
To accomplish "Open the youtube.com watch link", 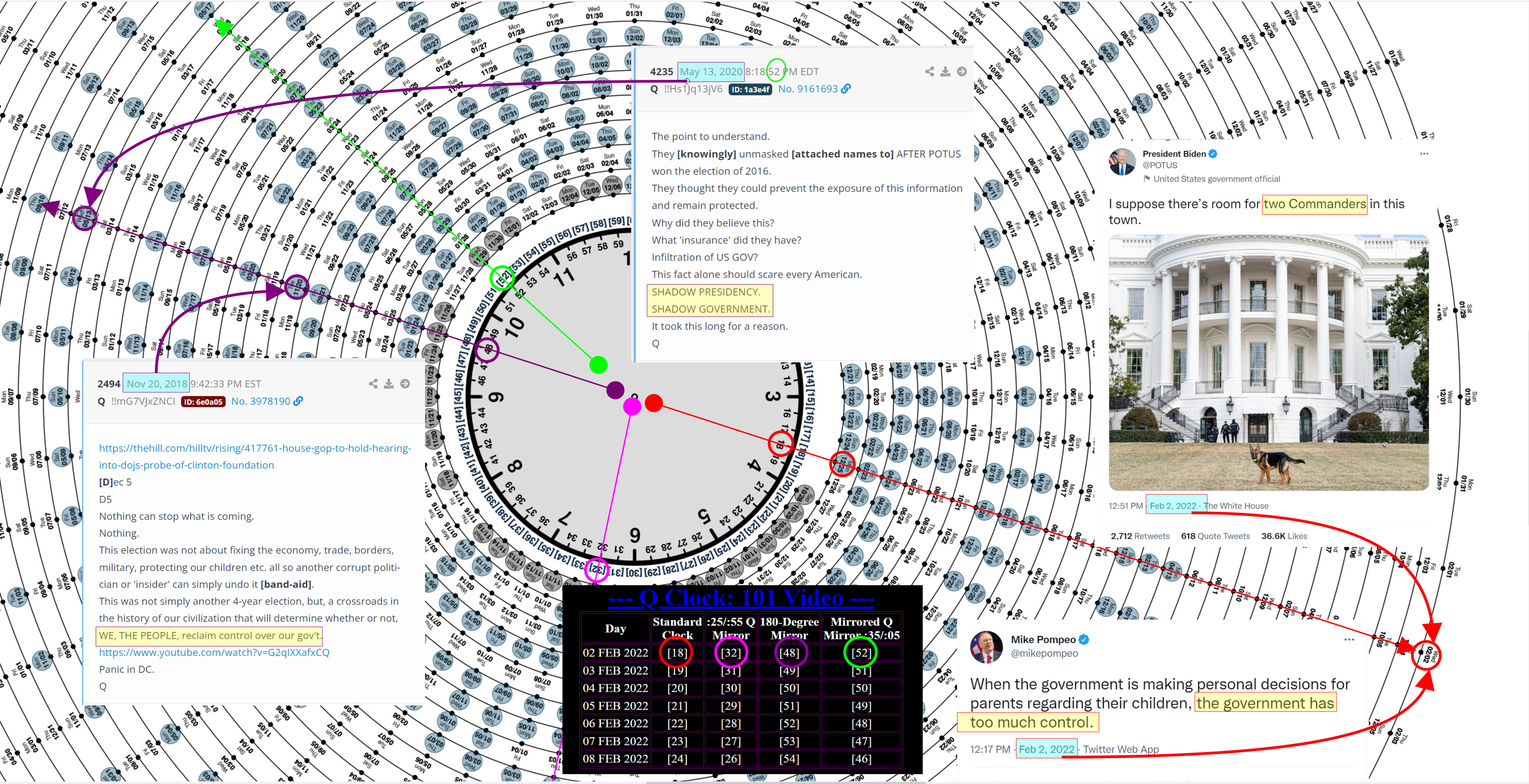I will [x=214, y=652].
